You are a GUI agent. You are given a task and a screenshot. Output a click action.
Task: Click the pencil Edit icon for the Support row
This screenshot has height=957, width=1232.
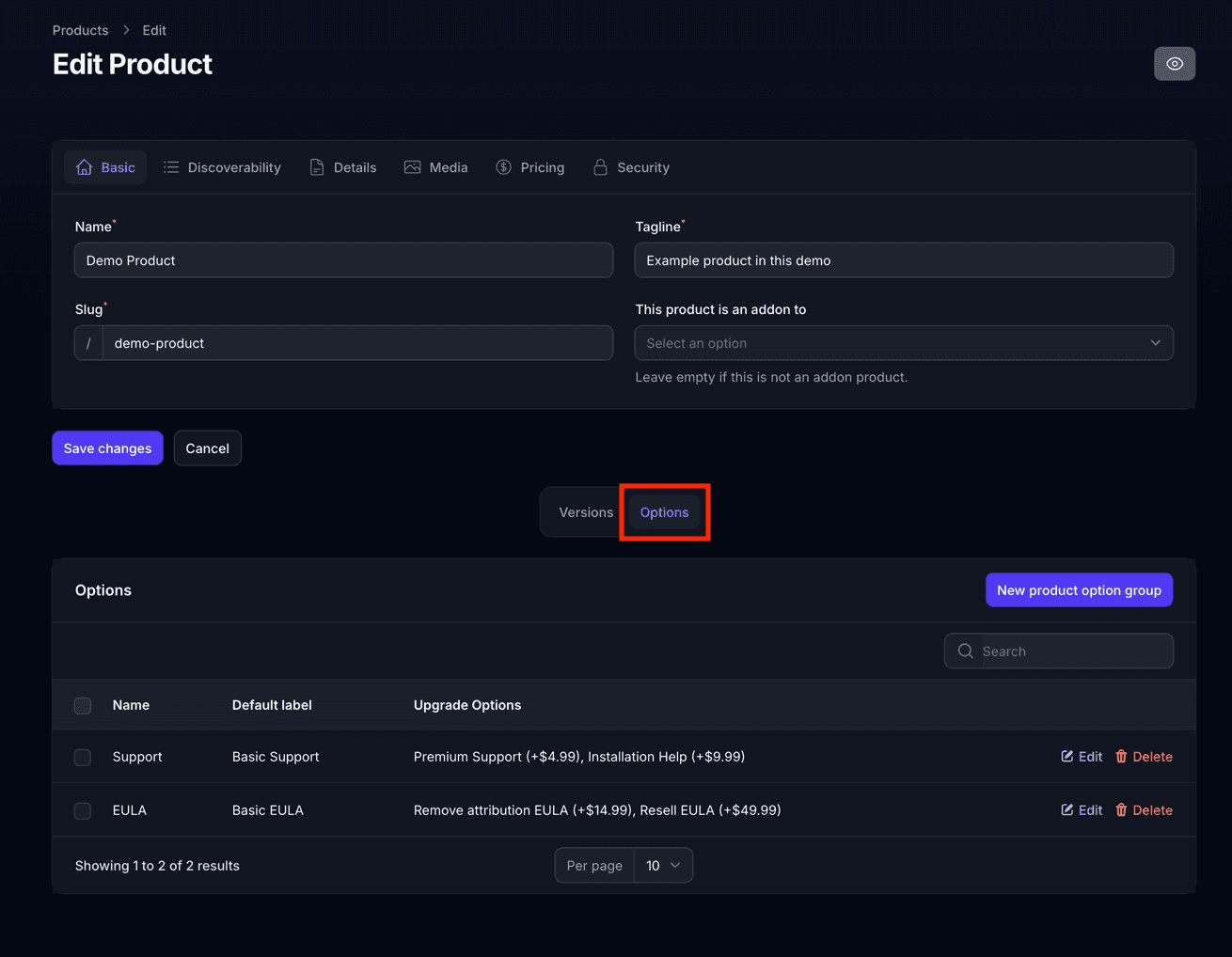1066,756
